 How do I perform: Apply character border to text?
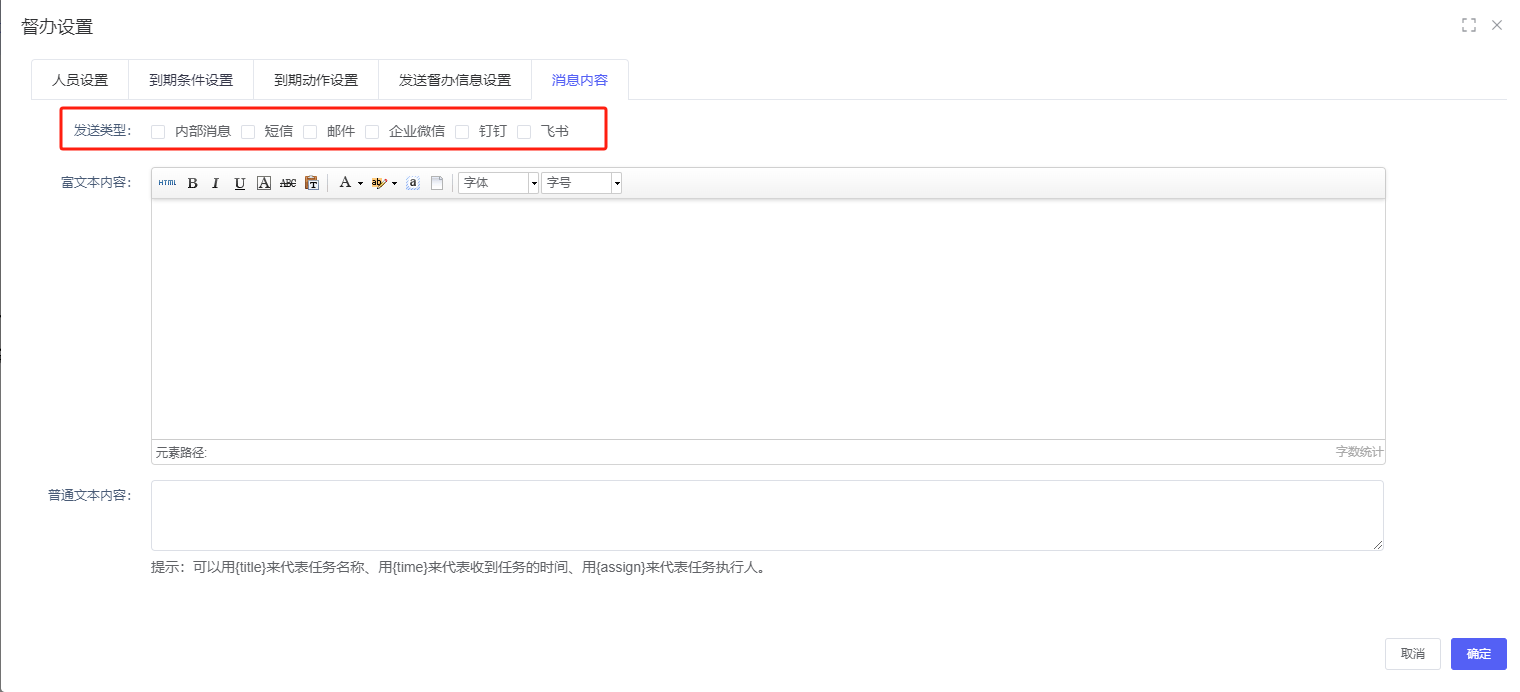pos(264,183)
